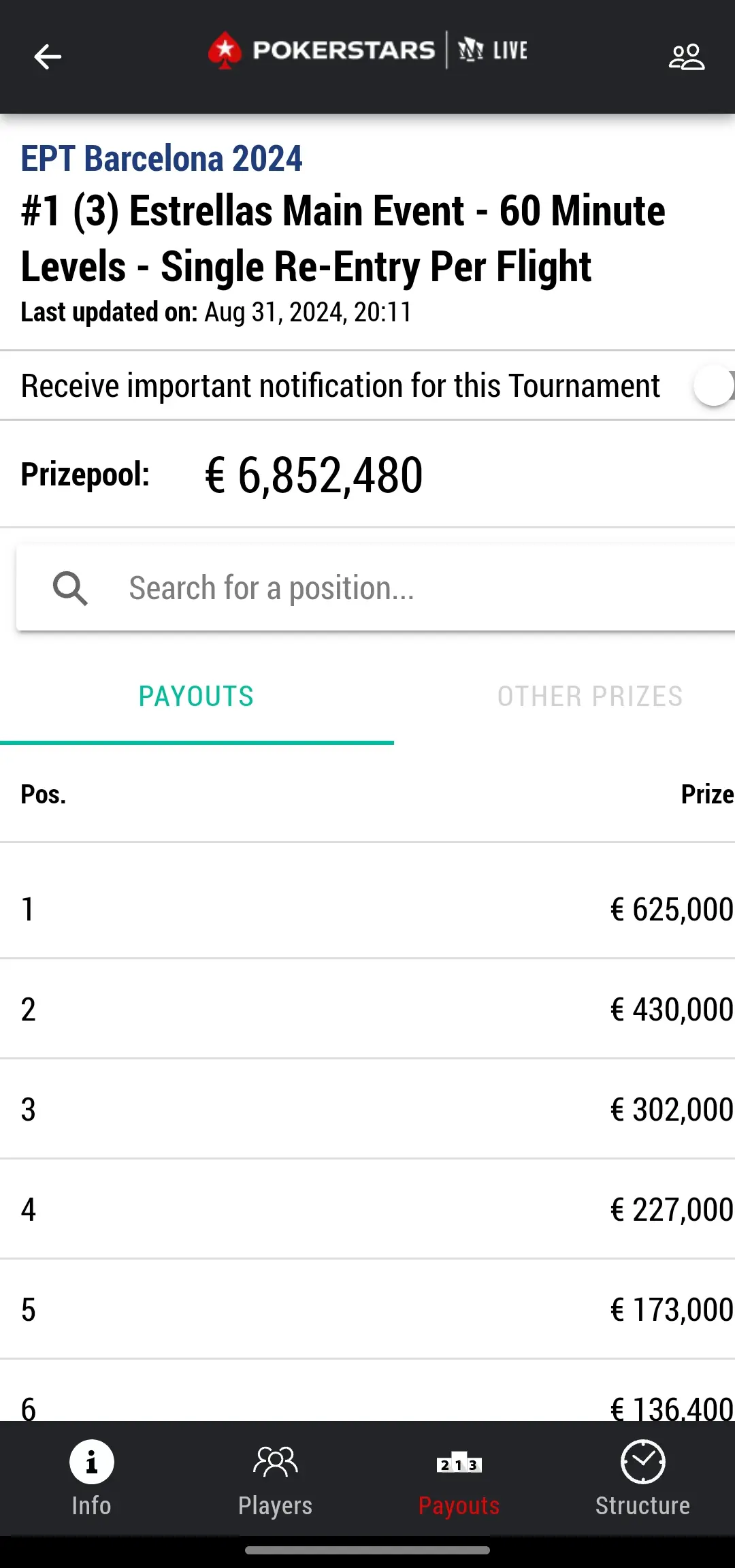
Task: Select the € 302,000 third place row
Action: tap(367, 1109)
